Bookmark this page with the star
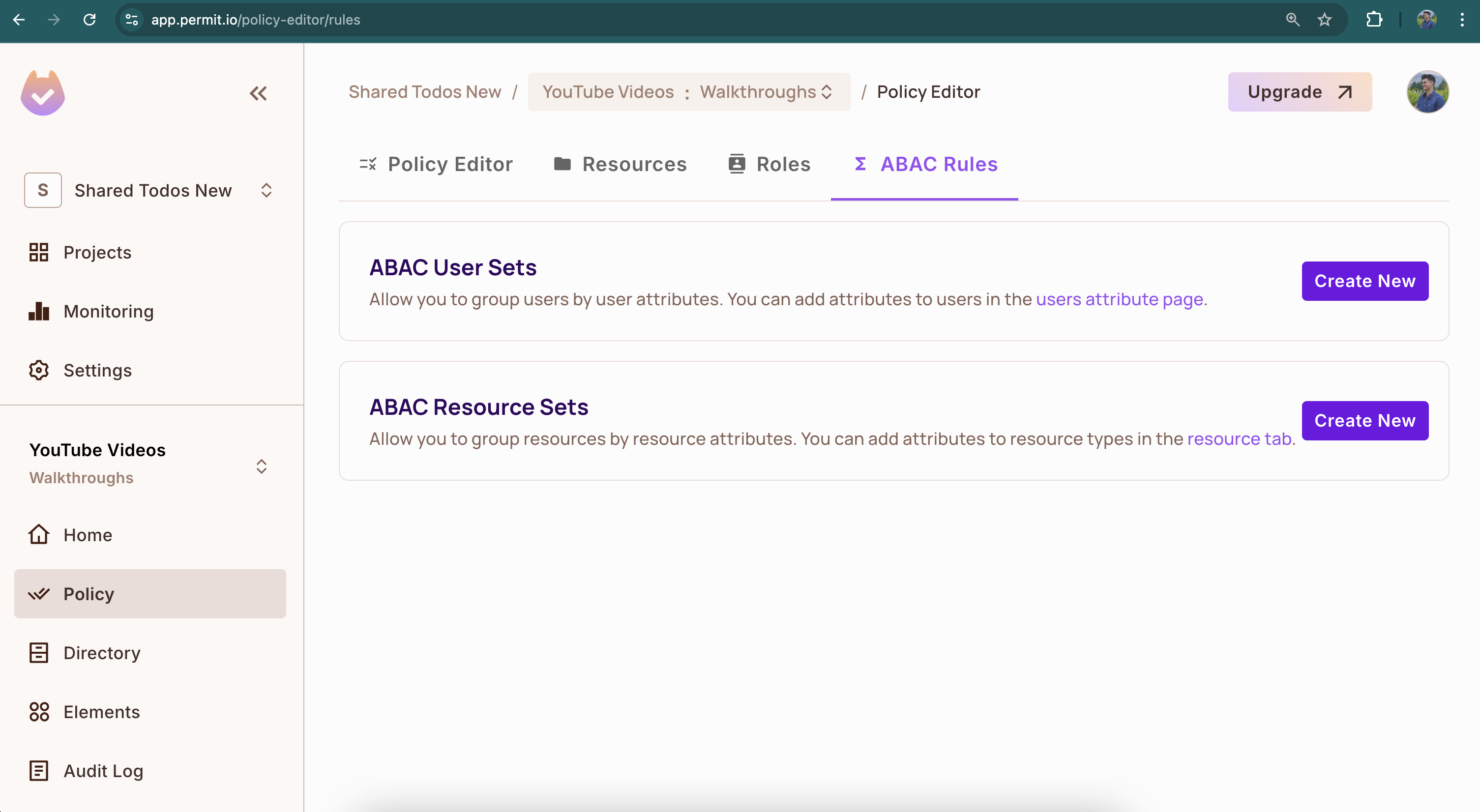The height and width of the screenshot is (812, 1480). click(1324, 20)
